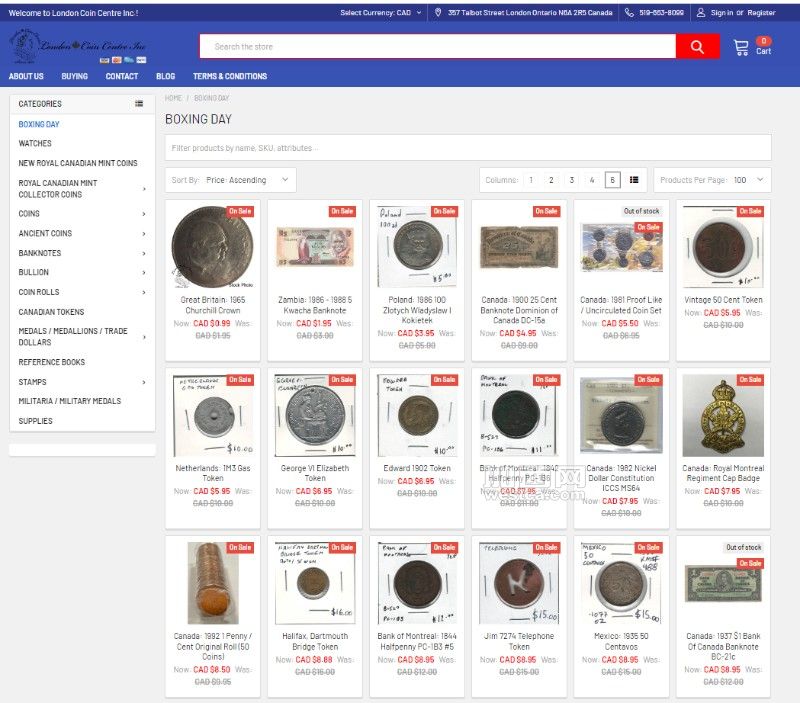Open Canada 1981 Proof Like Coin Set image
The width and height of the screenshot is (800, 703).
point(621,247)
